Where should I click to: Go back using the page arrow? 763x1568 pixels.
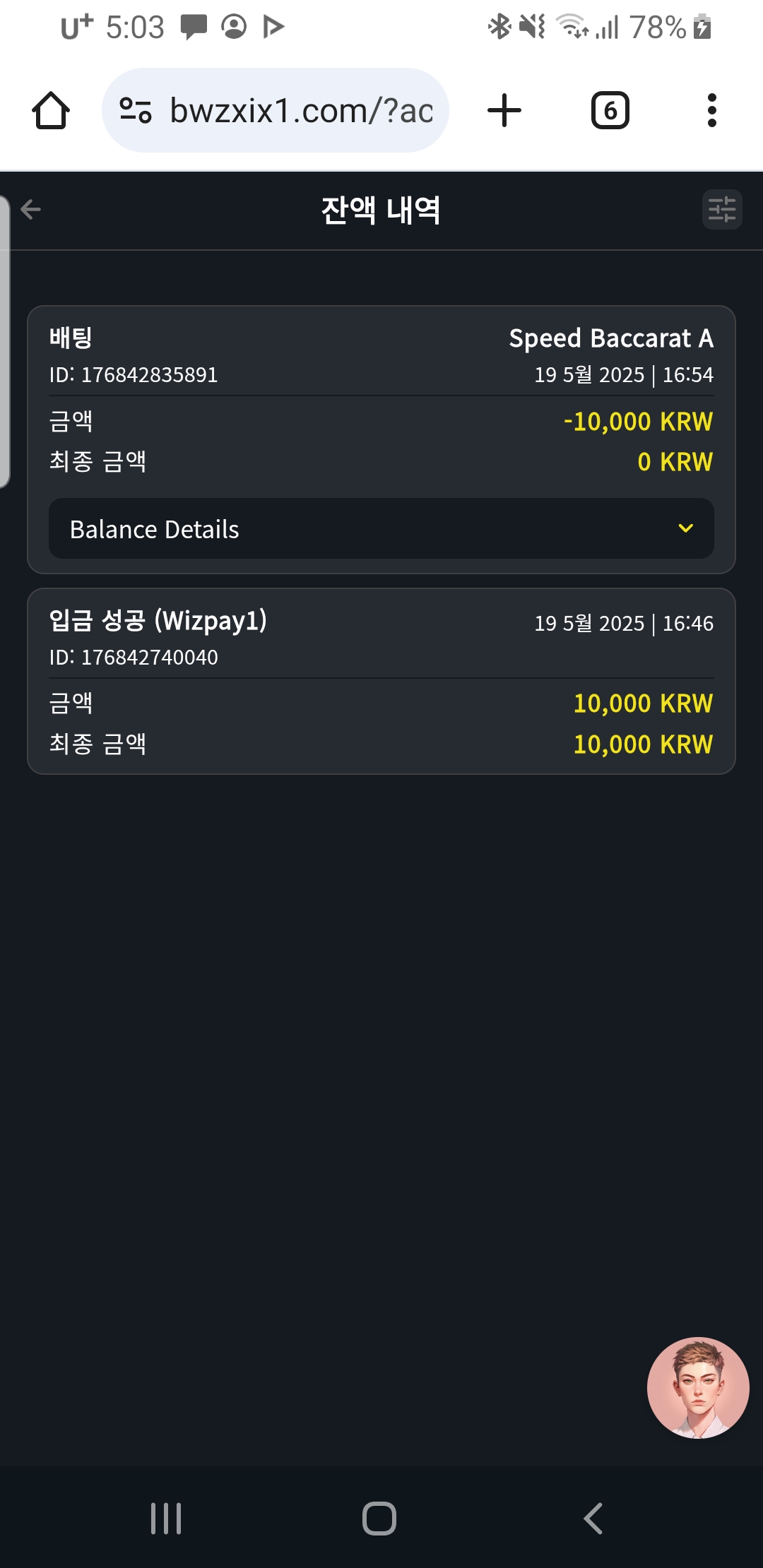pyautogui.click(x=31, y=210)
